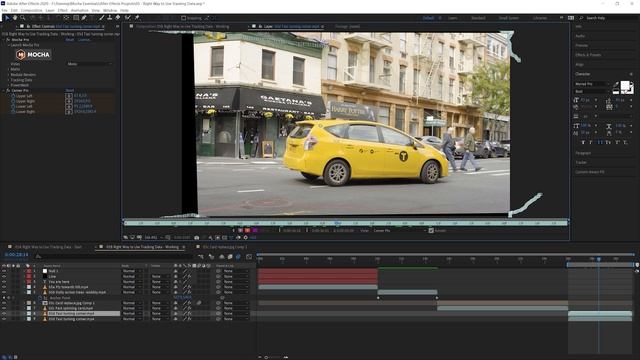Open the Composition menu

coord(31,10)
